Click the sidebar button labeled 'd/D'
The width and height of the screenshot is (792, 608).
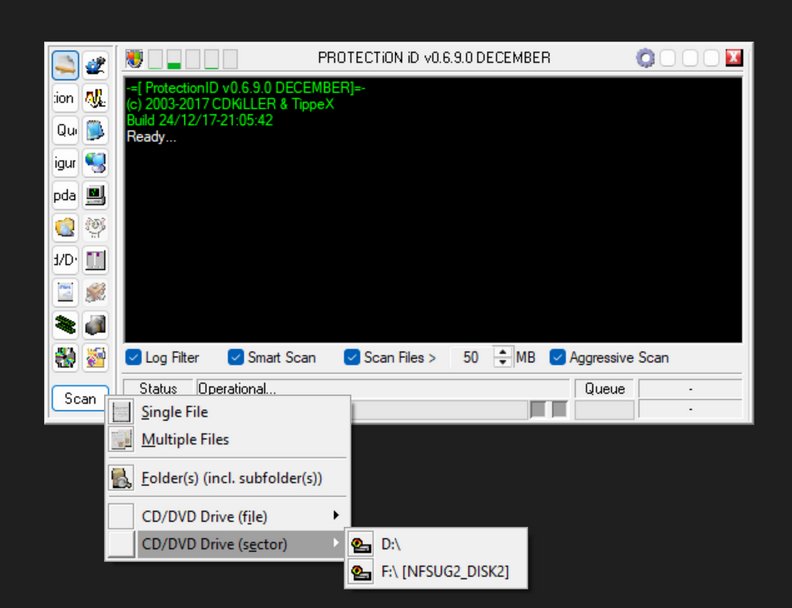(65, 260)
